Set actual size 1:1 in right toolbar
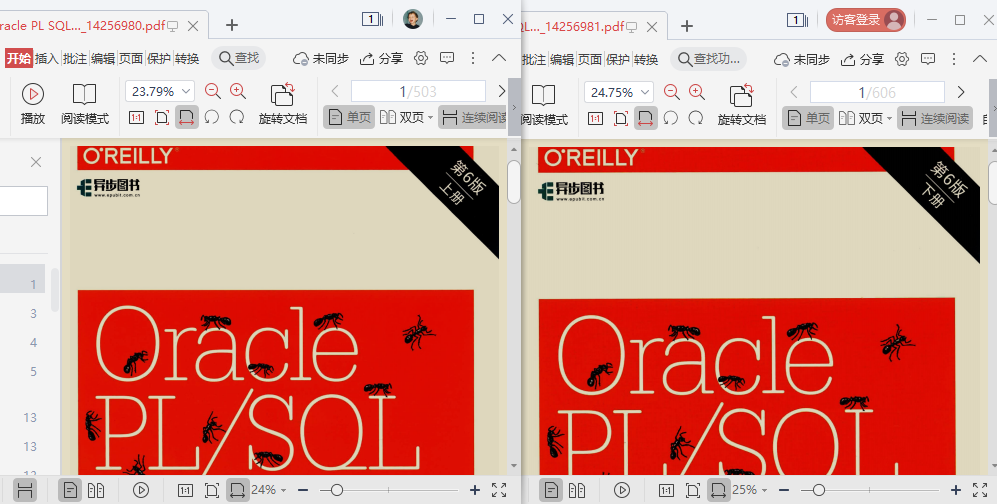 coord(595,119)
